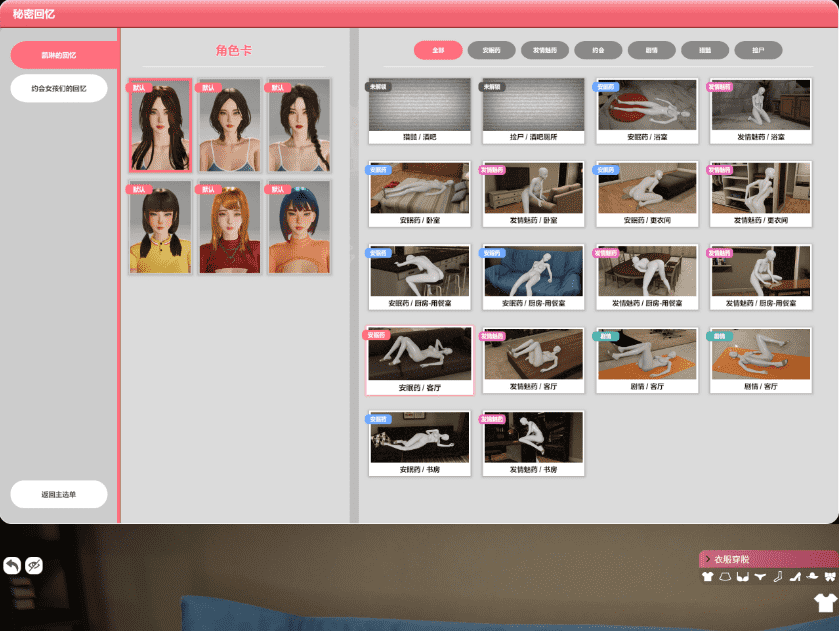Screen dimensions: 839x631
Task: Click the skirt clothing icon
Action: click(725, 577)
